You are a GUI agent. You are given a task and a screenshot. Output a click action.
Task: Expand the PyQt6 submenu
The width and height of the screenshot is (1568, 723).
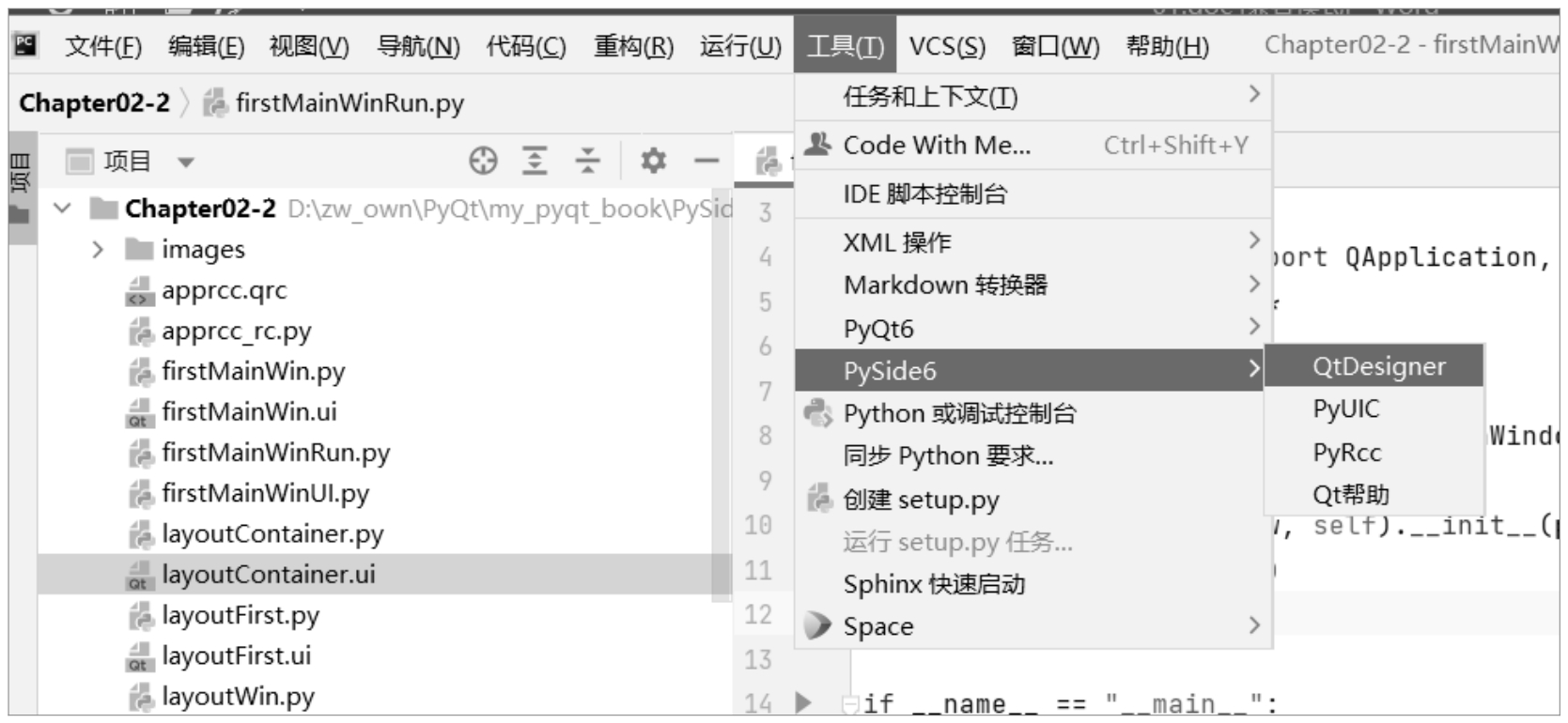[x=1254, y=327]
